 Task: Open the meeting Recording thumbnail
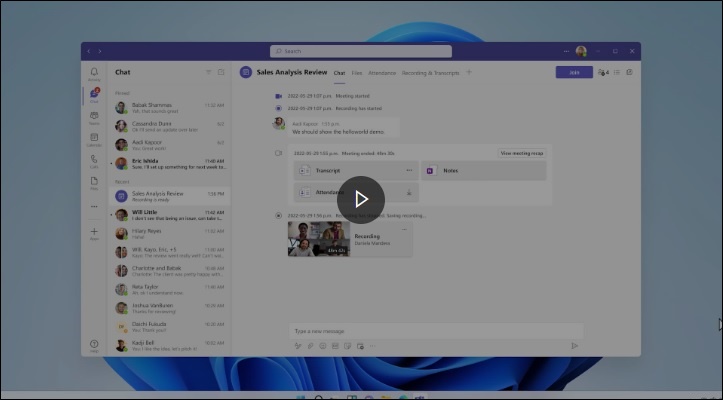319,239
